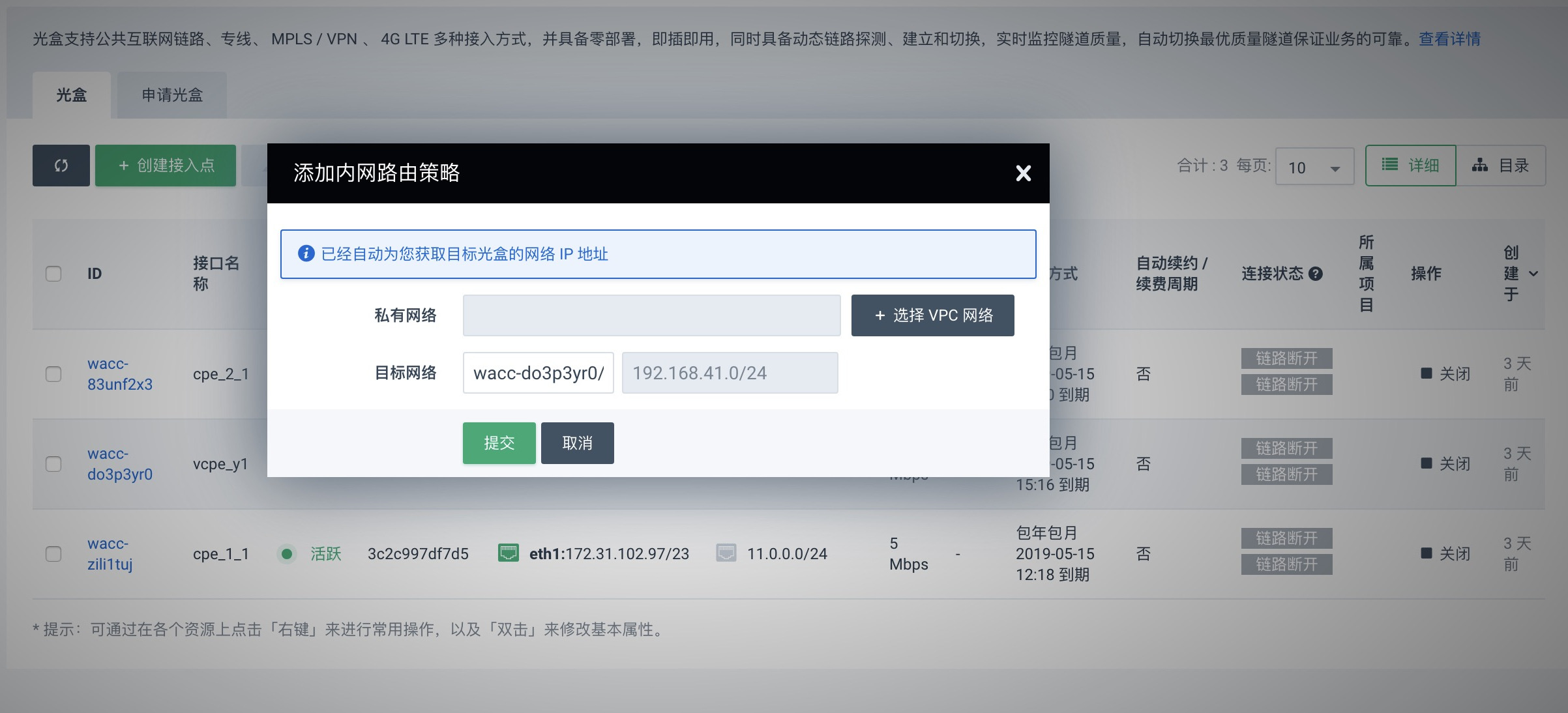Check the wacc-zili1tuj row checkbox
Image resolution: width=1568 pixels, height=713 pixels.
pos(53,554)
